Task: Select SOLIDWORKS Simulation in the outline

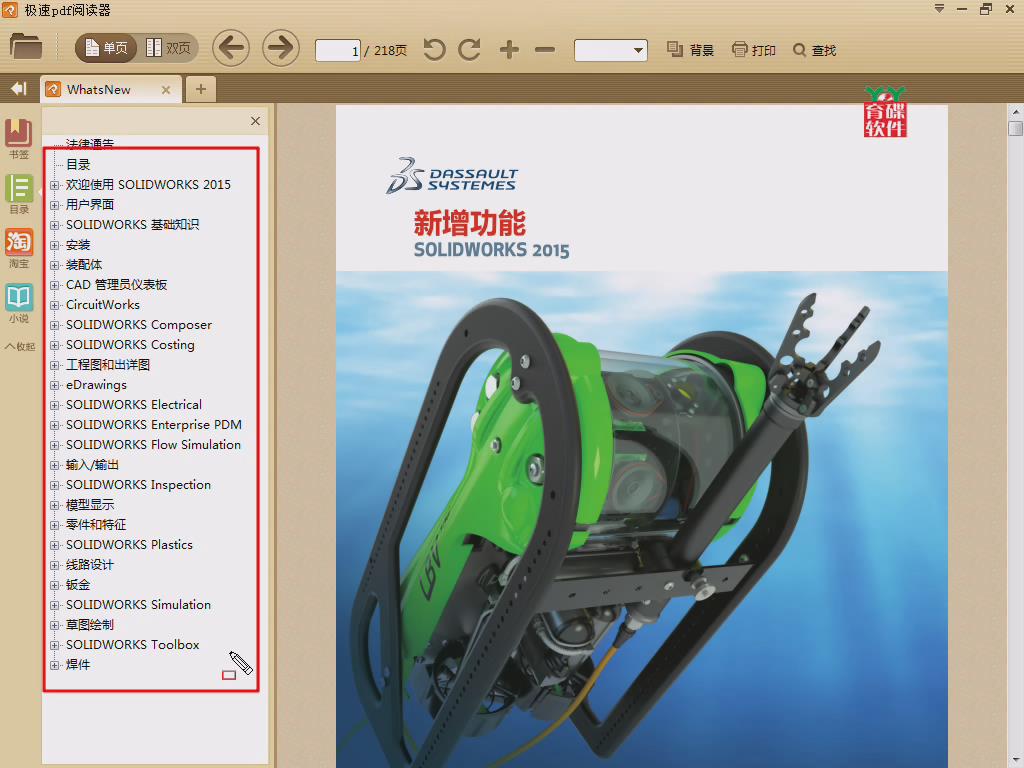Action: (x=138, y=605)
